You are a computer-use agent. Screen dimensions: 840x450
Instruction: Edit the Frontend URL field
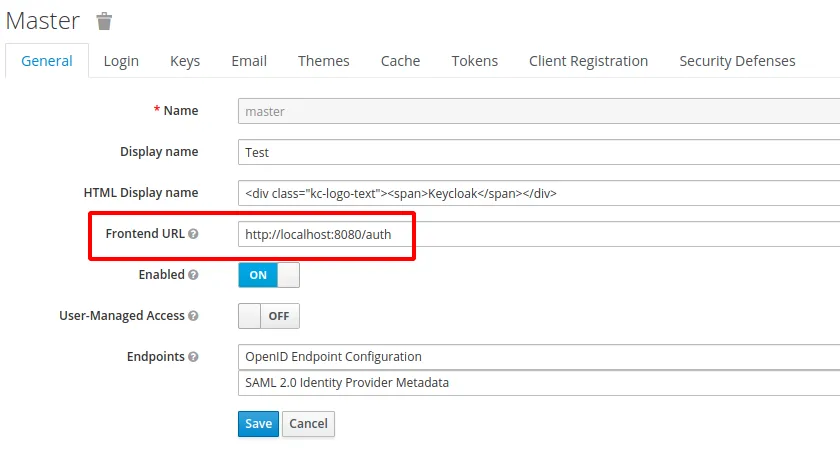pyautogui.click(x=539, y=234)
